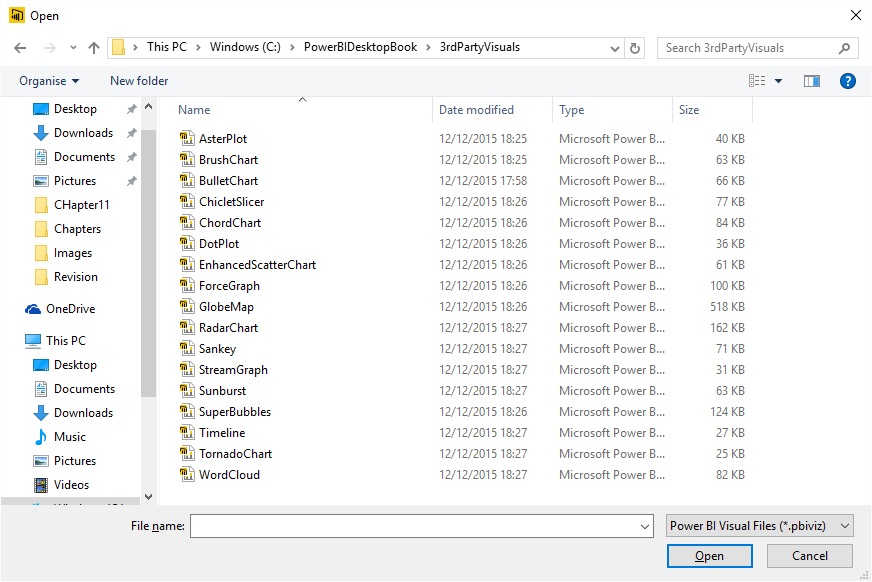Click the StreamGraph file icon
Screen dimensions: 872x582
187,370
